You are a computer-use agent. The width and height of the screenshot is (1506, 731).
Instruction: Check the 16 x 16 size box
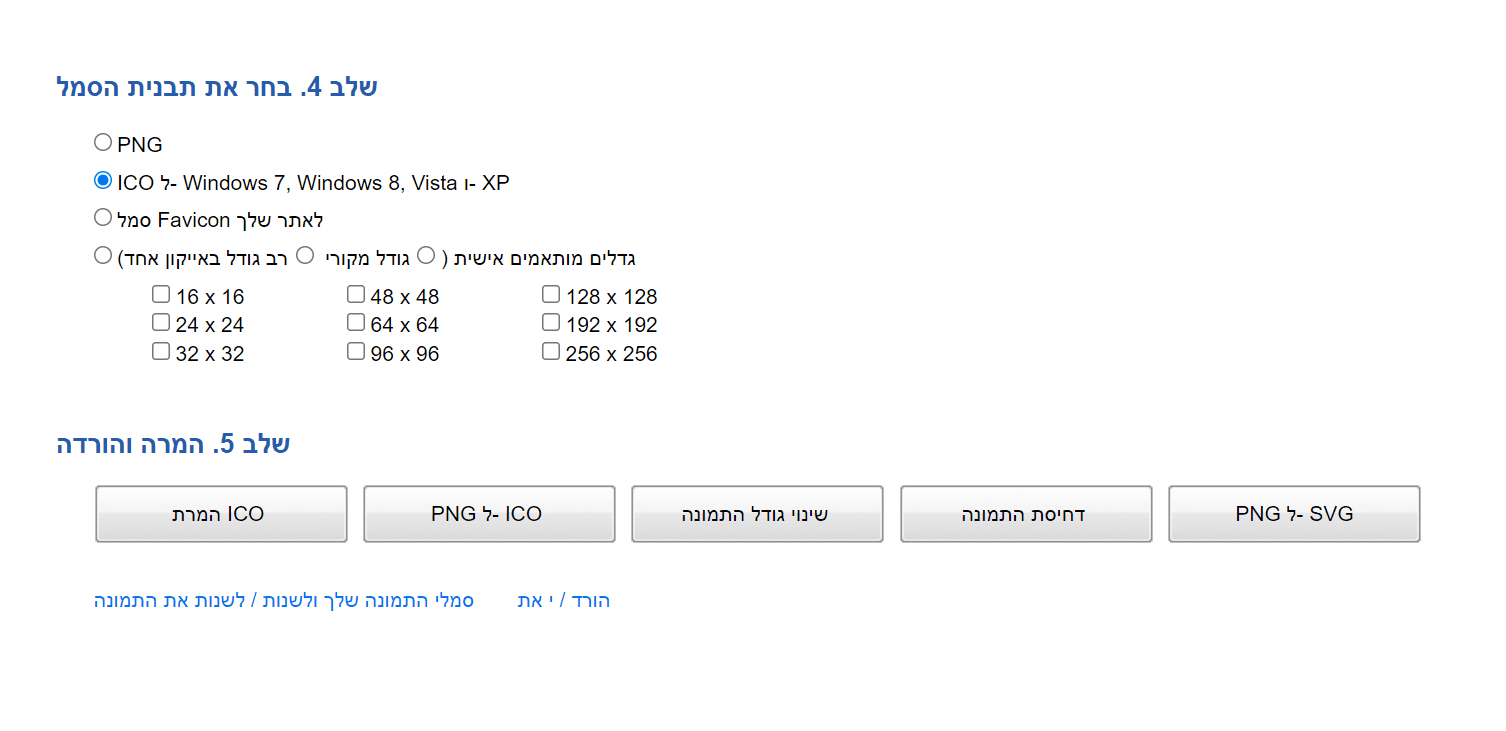[x=161, y=295]
